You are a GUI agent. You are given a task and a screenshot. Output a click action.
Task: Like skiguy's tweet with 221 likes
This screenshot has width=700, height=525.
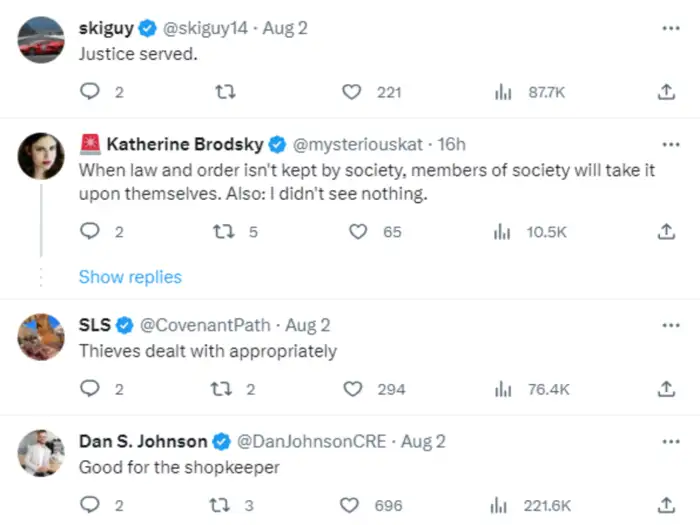[x=352, y=92]
